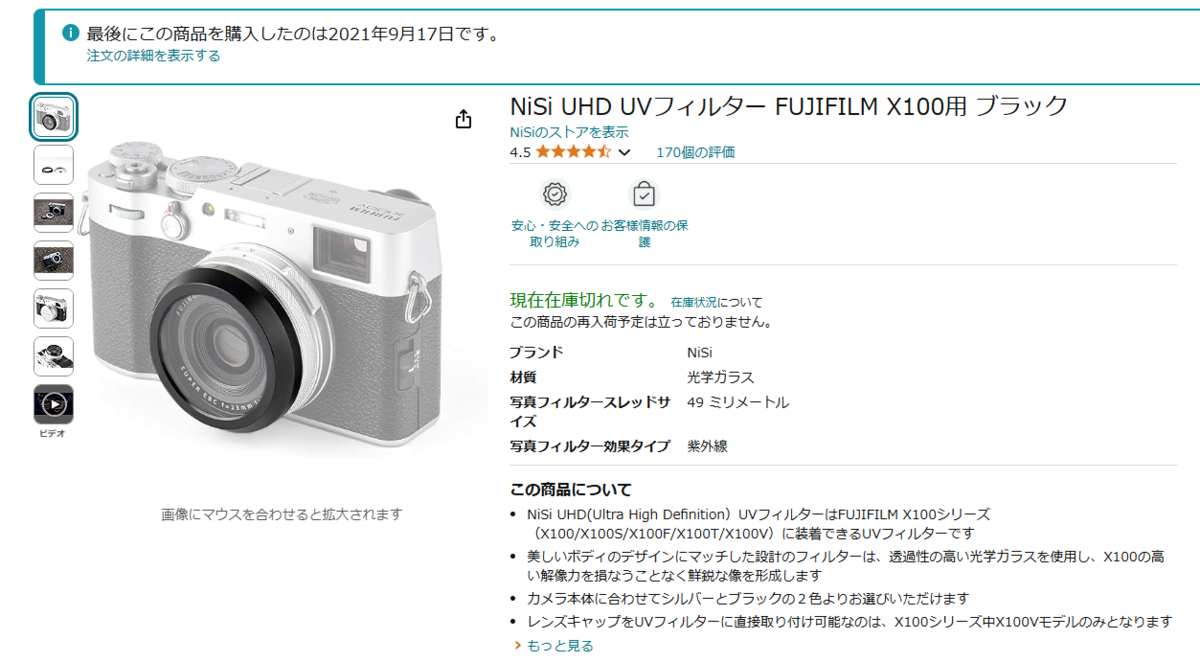This screenshot has height=662, width=1200.
Task: Select the fourth product thumbnail
Action: [x=54, y=261]
